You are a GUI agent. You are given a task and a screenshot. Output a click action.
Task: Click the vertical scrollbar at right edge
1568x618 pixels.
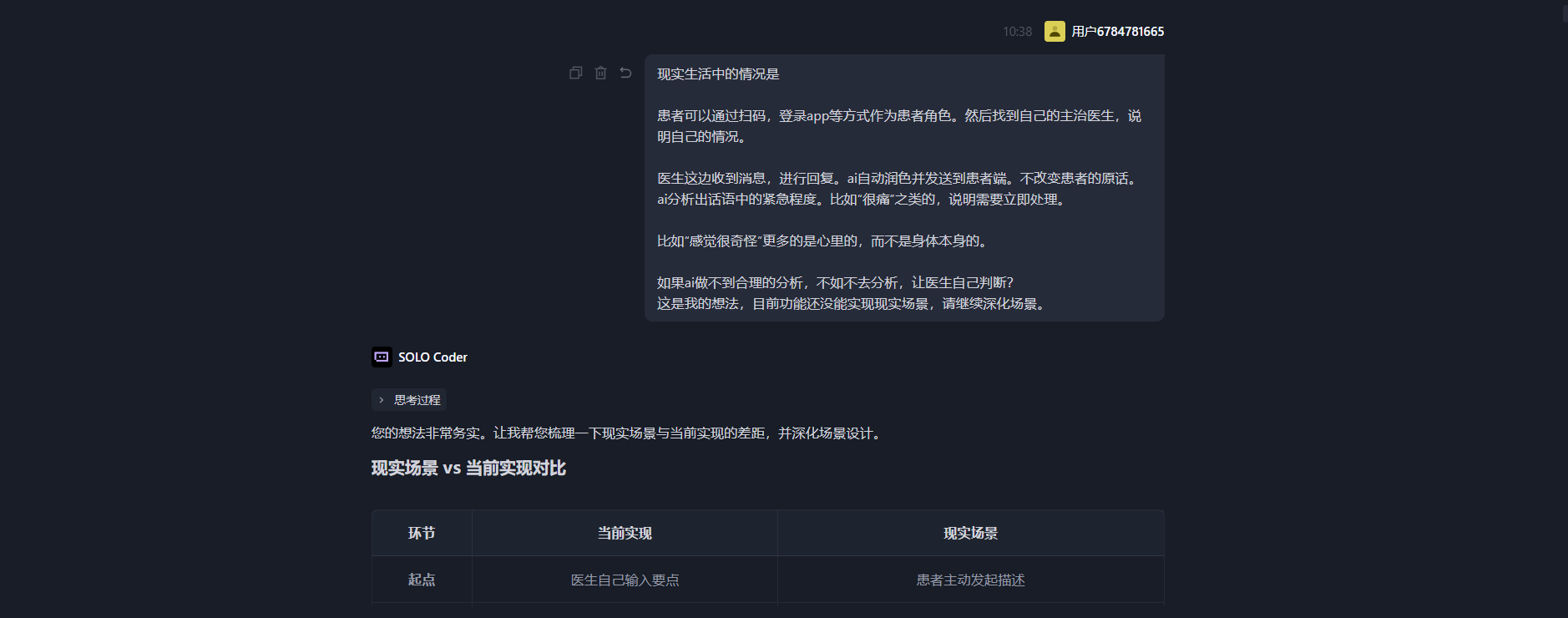pos(1564,13)
